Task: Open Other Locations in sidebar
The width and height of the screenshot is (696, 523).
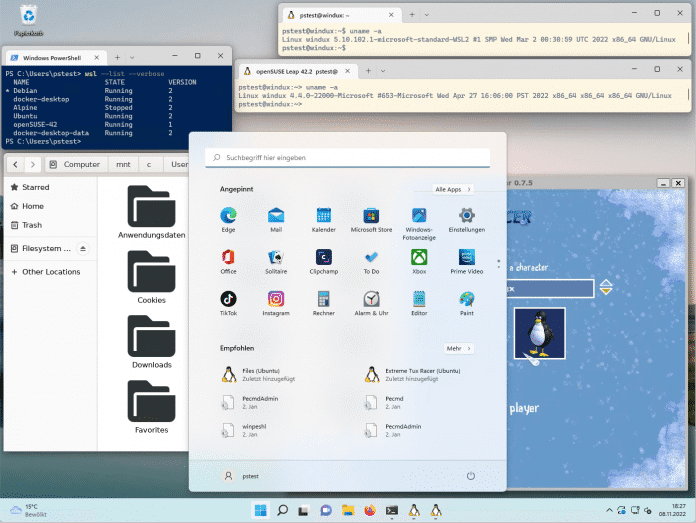Action: click(x=51, y=272)
